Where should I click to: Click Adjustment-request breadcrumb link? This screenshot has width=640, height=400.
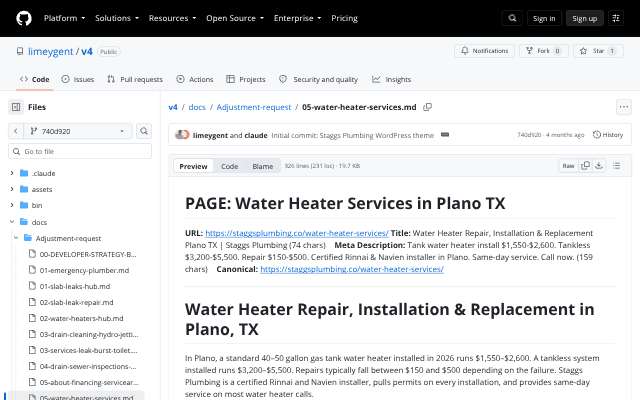click(253, 107)
